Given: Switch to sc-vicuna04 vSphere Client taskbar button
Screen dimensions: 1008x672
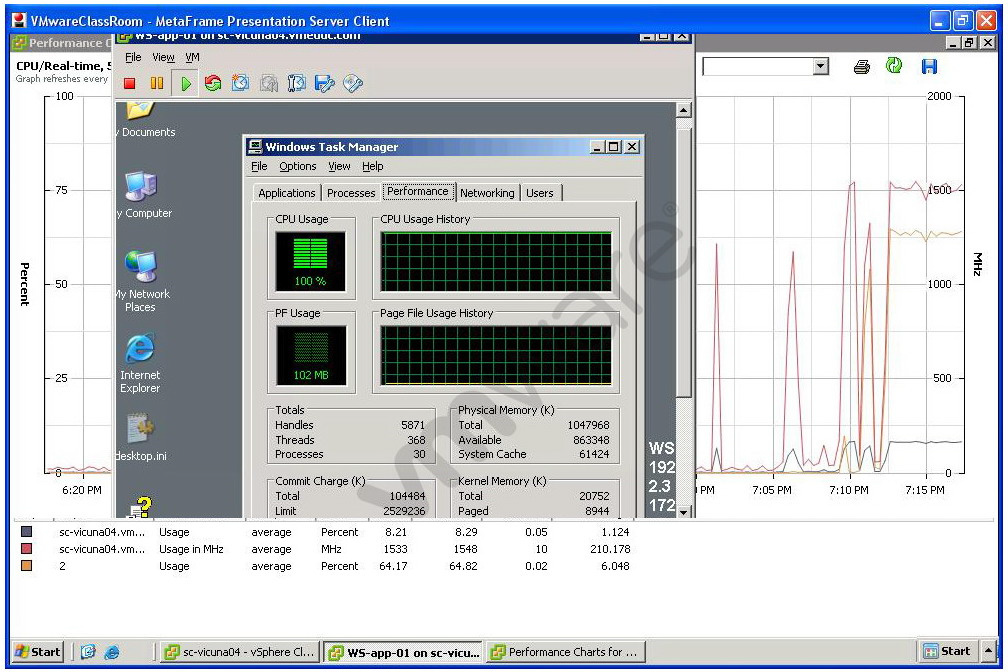Looking at the screenshot, I should 240,652.
